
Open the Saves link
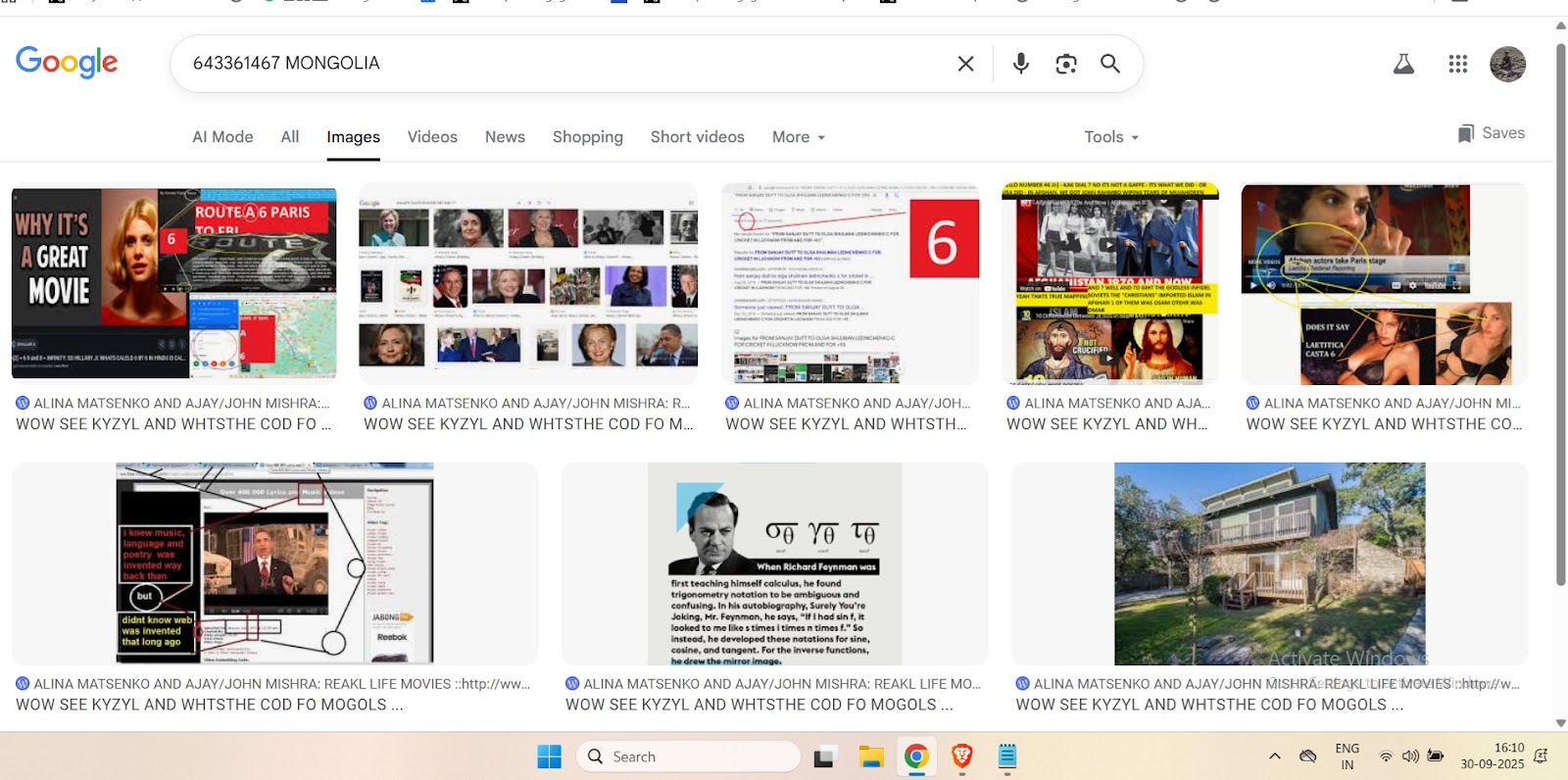point(1491,133)
